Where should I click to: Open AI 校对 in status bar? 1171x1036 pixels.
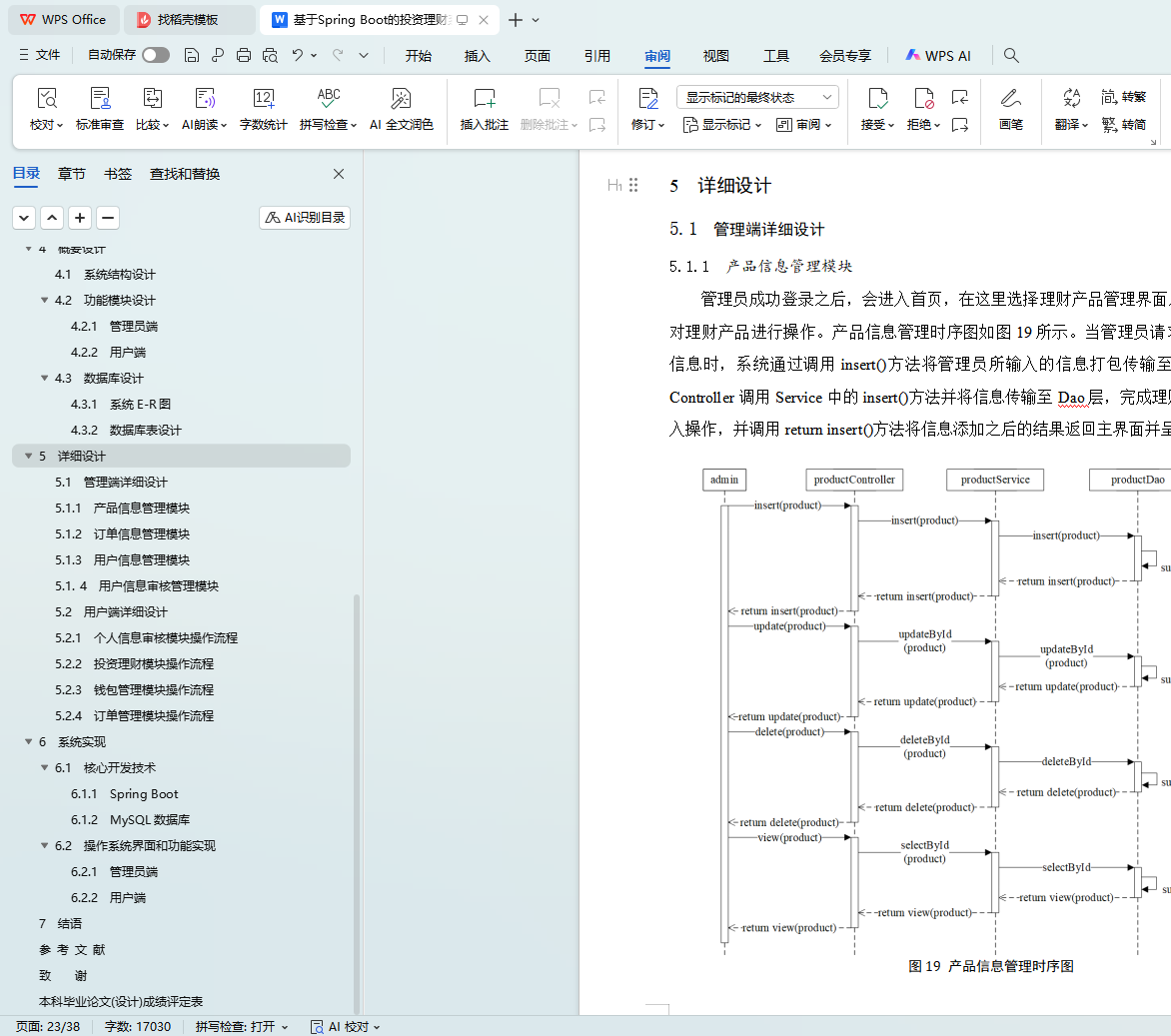click(345, 1027)
